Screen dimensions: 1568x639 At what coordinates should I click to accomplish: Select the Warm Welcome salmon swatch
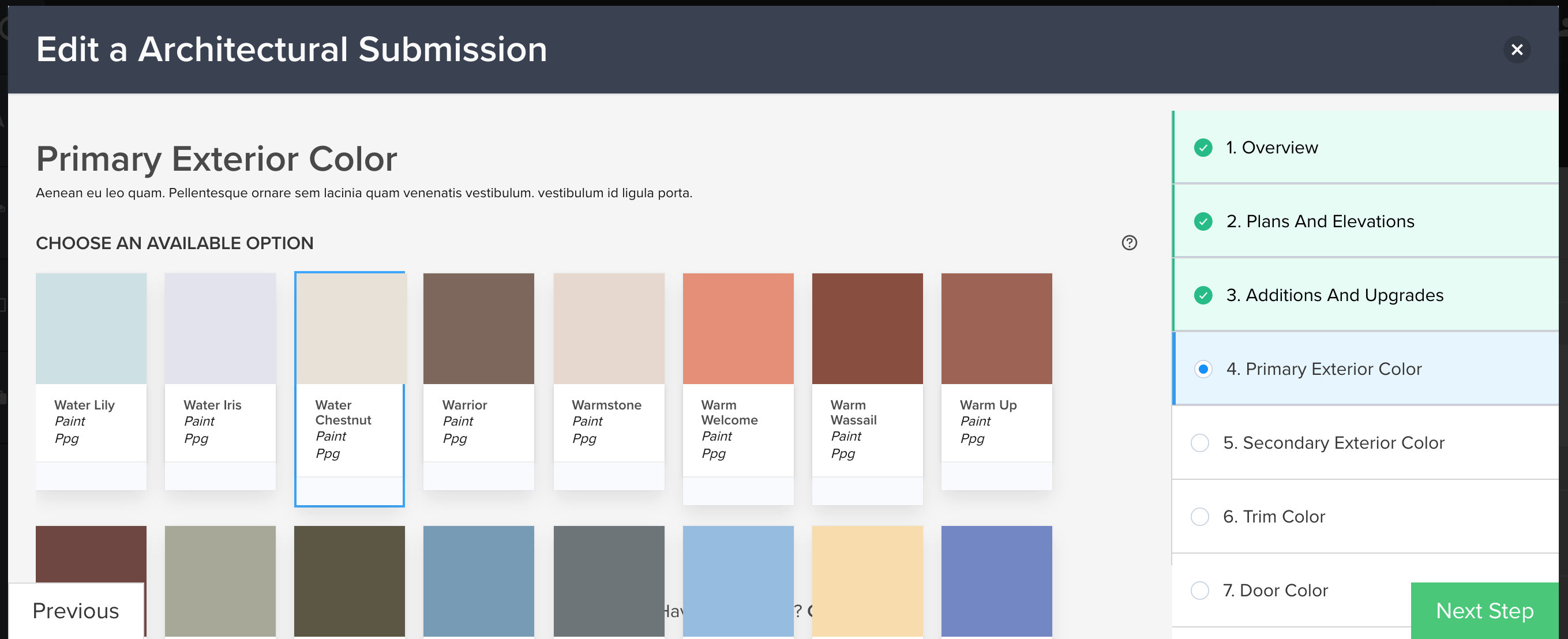tap(738, 329)
